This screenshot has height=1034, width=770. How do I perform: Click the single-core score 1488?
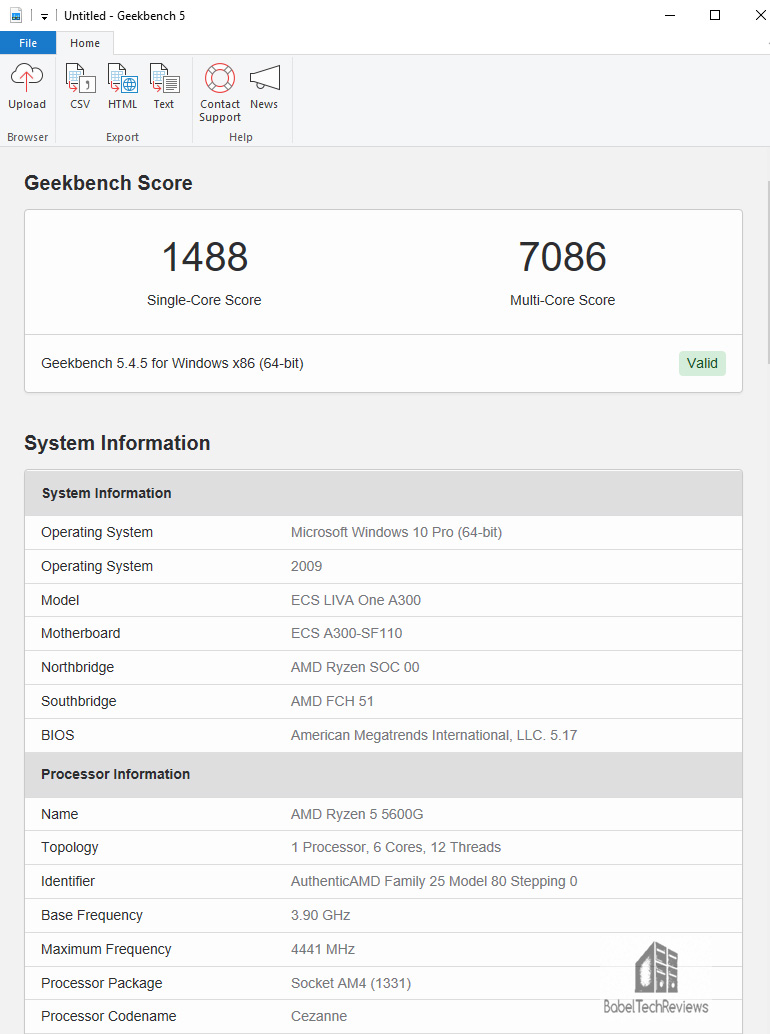204,257
